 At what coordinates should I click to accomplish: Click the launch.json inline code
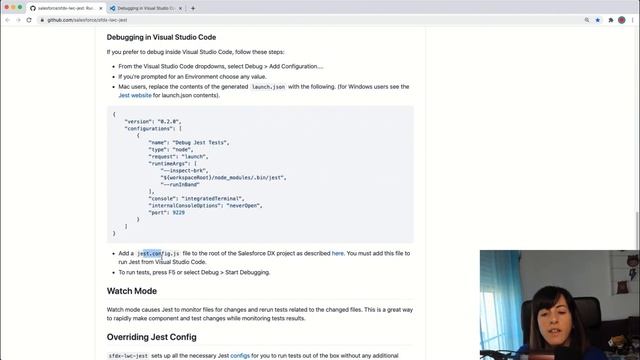coord(268,87)
